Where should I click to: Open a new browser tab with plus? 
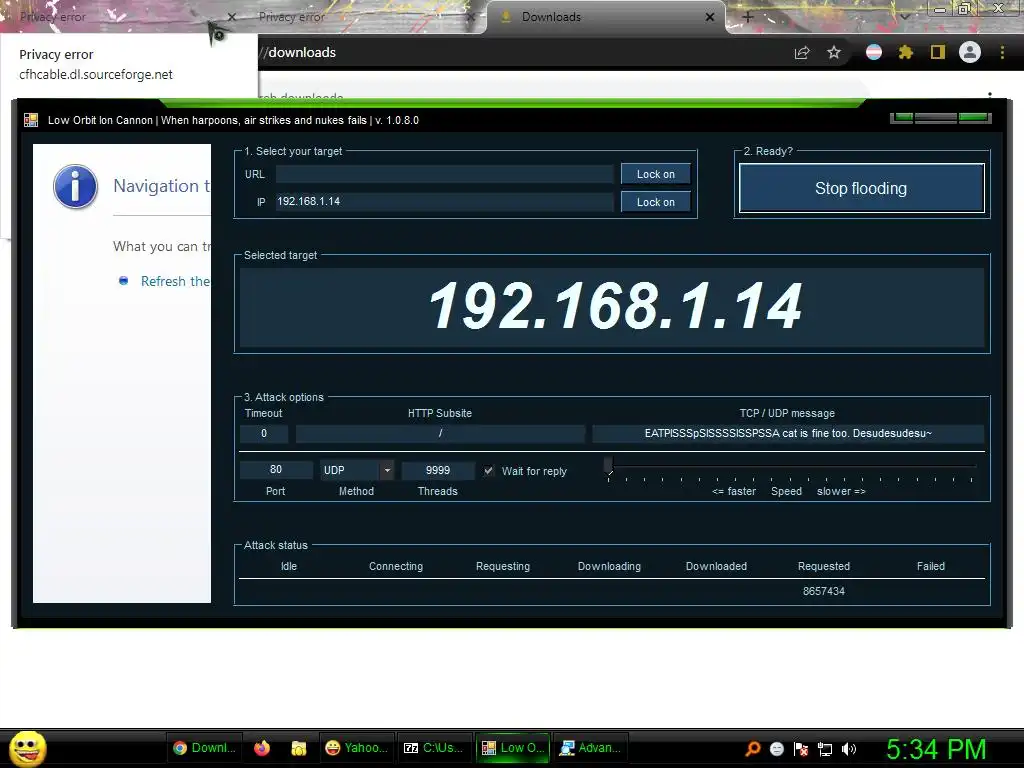pos(748,18)
